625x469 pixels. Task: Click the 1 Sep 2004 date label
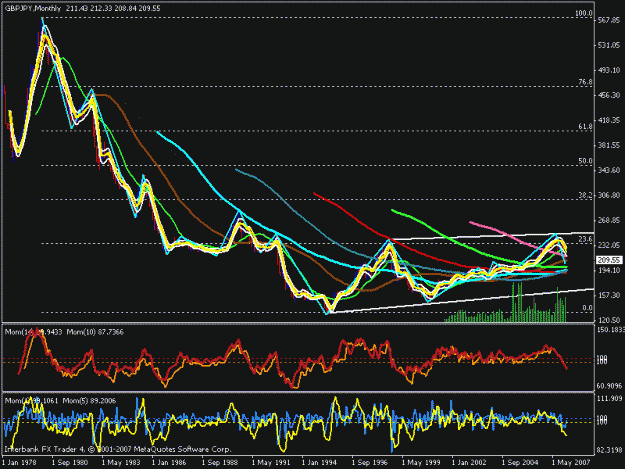coord(519,463)
